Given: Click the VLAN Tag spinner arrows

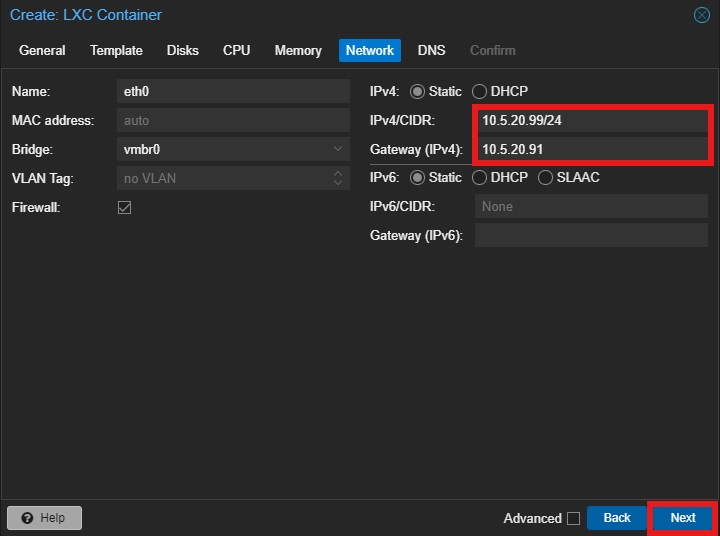Looking at the screenshot, I should click(x=339, y=178).
